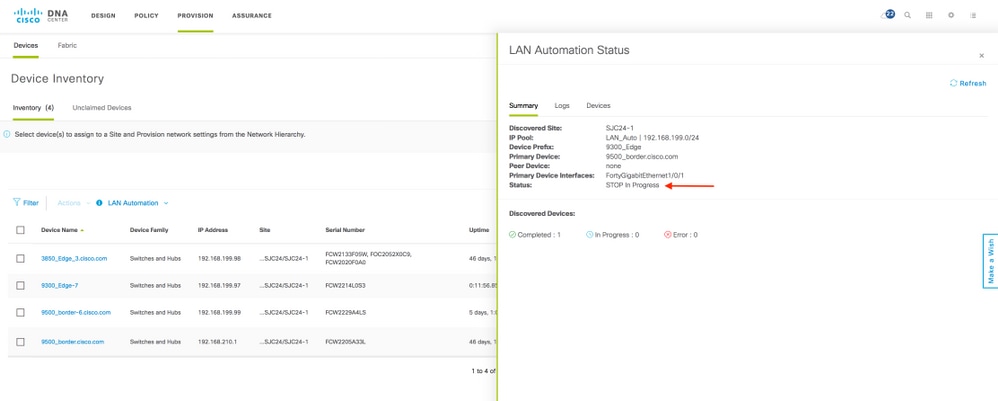Screen dimensions: 998x401
Task: Click the Make a Wish side tab
Action: coord(990,261)
